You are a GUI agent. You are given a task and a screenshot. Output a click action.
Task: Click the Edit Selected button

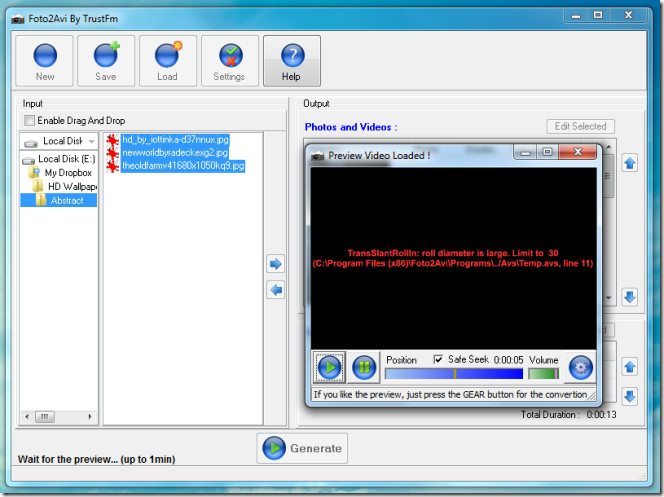pos(580,127)
